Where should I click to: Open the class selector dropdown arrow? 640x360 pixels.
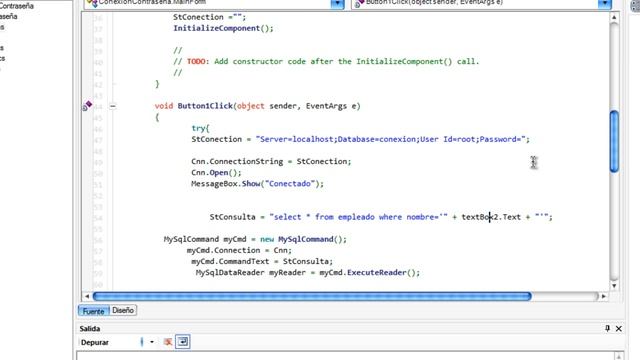click(337, 4)
